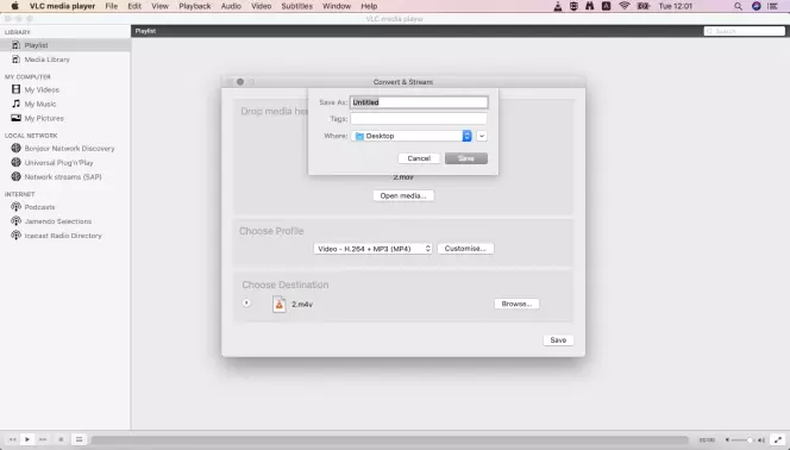The height and width of the screenshot is (450, 790).
Task: Click the Browse... button
Action: (516, 304)
